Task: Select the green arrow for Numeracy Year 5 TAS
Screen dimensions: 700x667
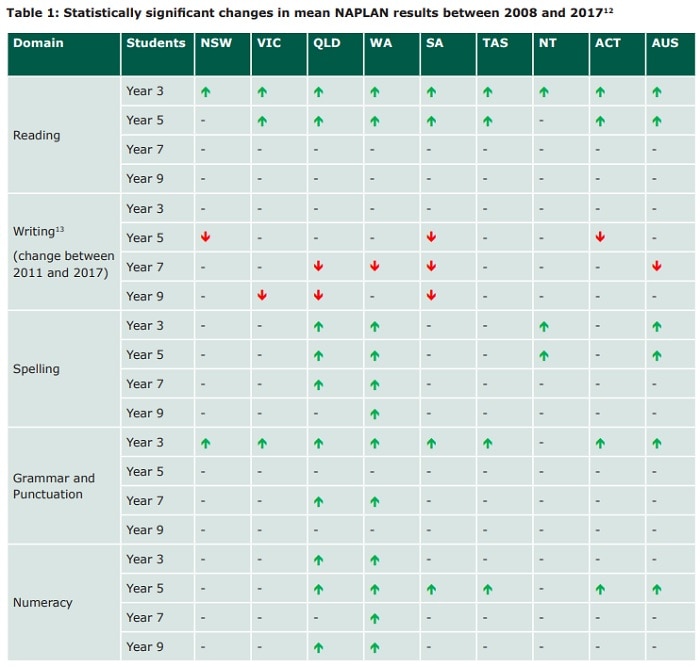Action: (487, 589)
